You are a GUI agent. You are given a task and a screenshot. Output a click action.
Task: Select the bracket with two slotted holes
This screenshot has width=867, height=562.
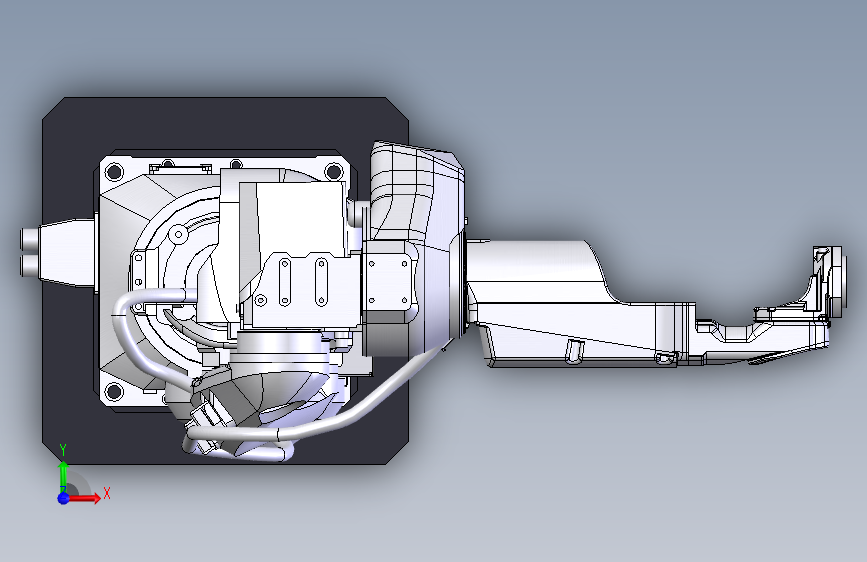(x=303, y=288)
